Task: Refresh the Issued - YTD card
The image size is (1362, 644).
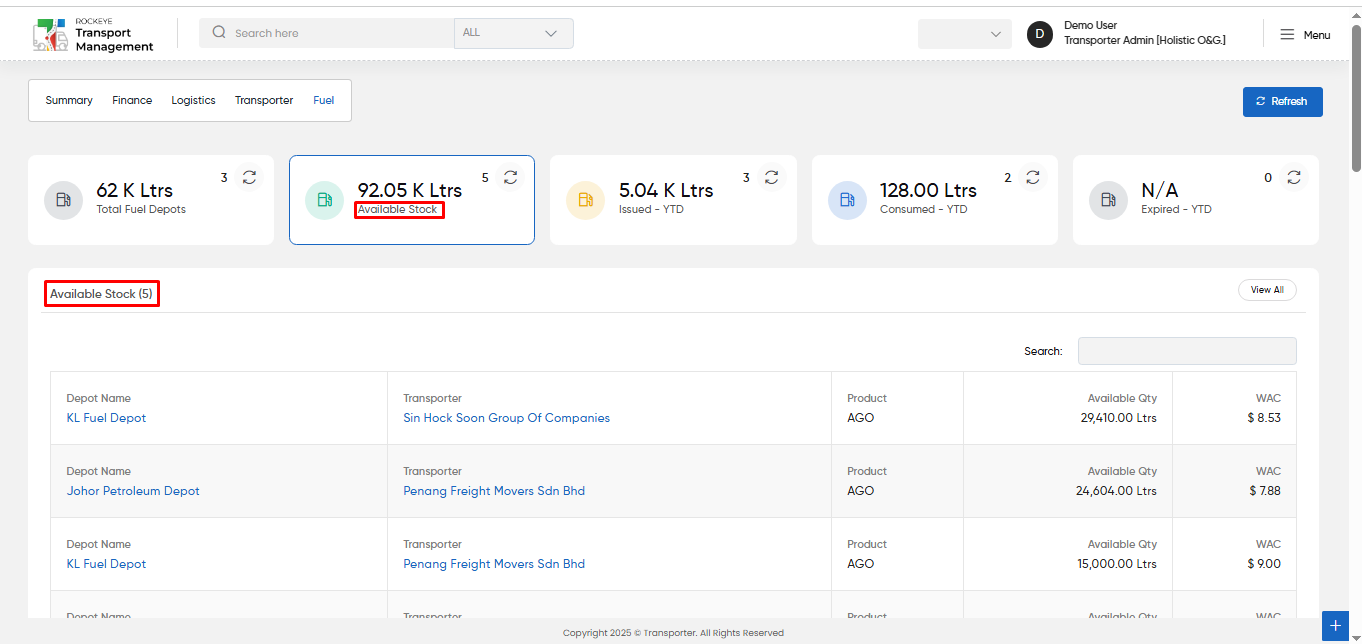Action: [x=771, y=178]
